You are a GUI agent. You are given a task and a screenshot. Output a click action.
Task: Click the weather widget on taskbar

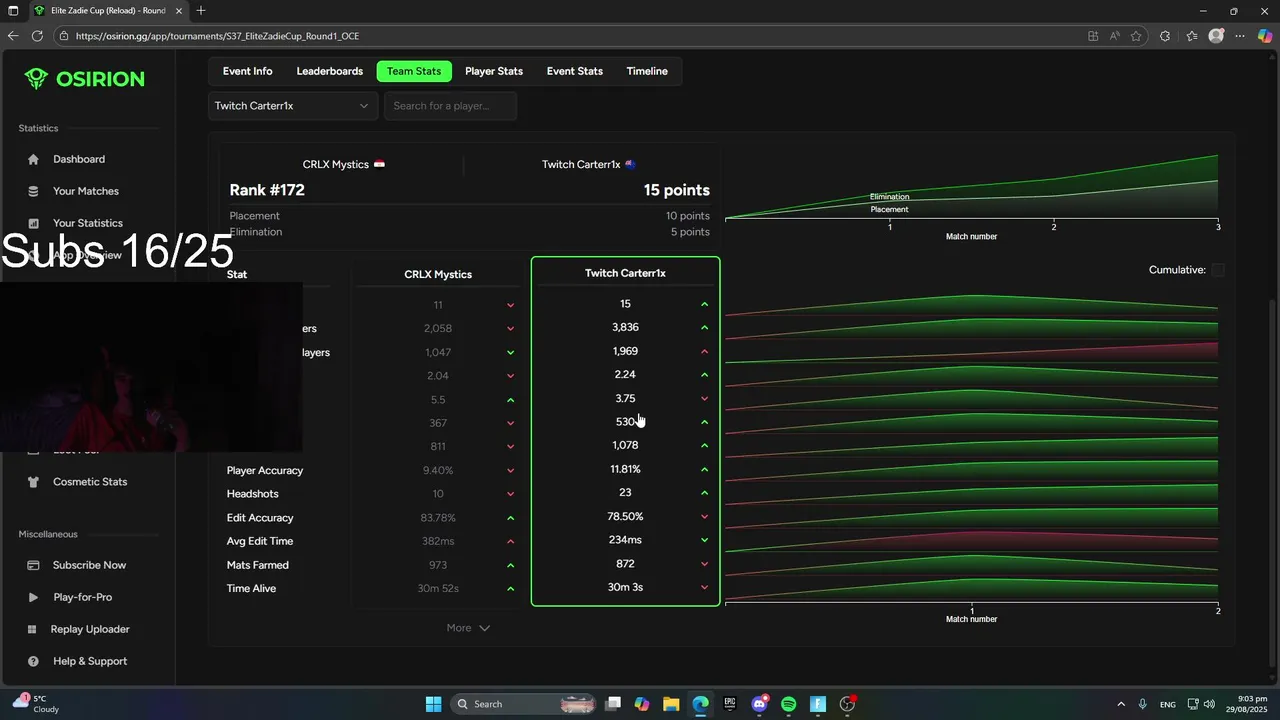pos(36,704)
